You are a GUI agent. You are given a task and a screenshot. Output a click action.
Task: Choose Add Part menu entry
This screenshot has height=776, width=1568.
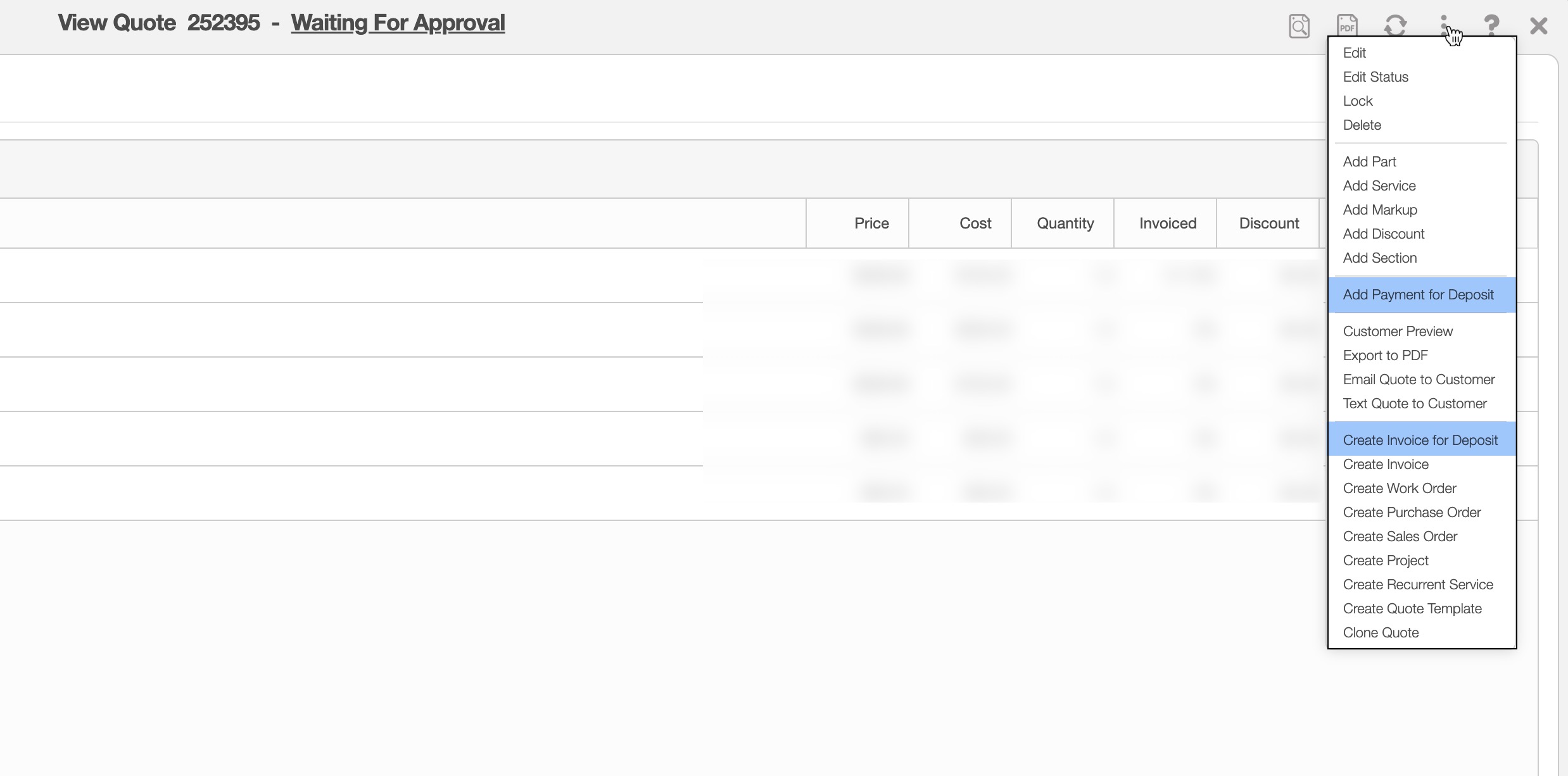(1369, 162)
